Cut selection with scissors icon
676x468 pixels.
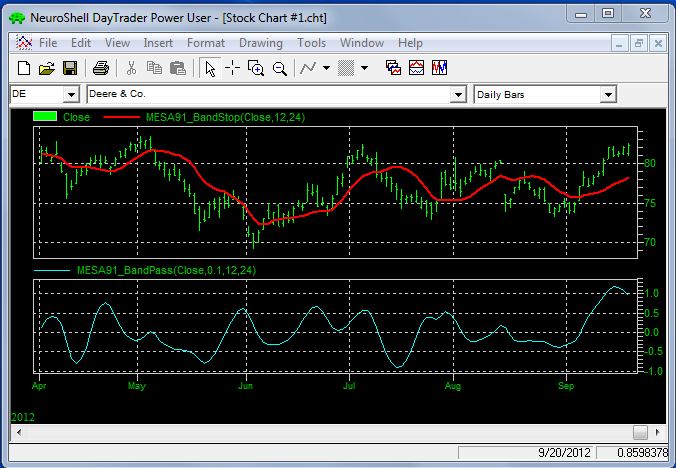(x=131, y=68)
